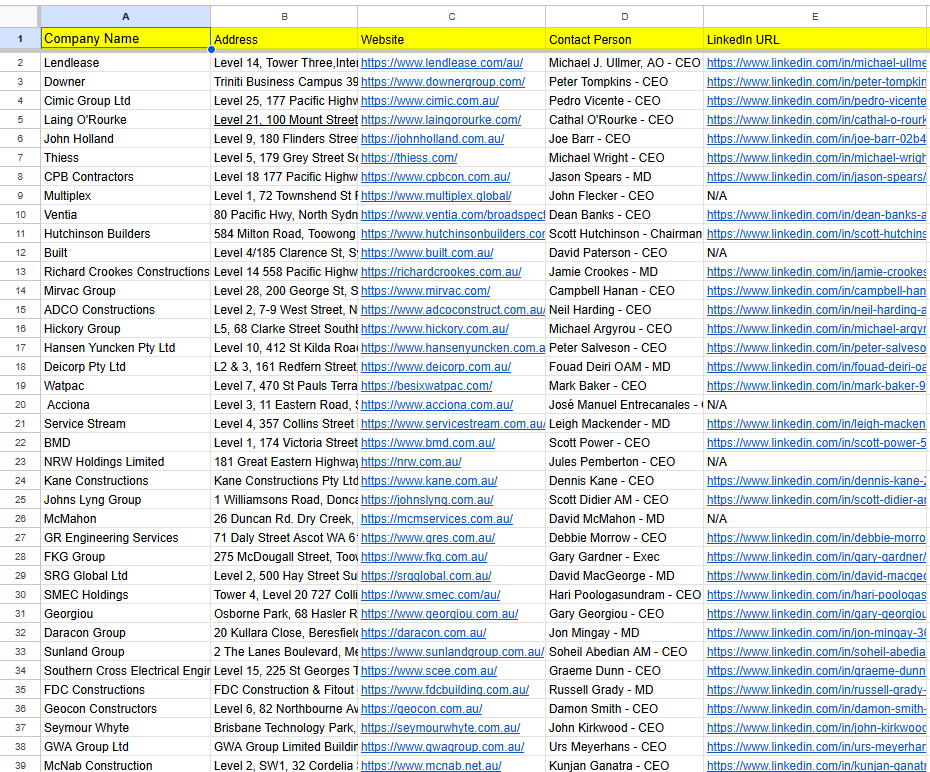Image resolution: width=930 pixels, height=772 pixels.
Task: Click the Company Name header cell
Action: (x=125, y=39)
